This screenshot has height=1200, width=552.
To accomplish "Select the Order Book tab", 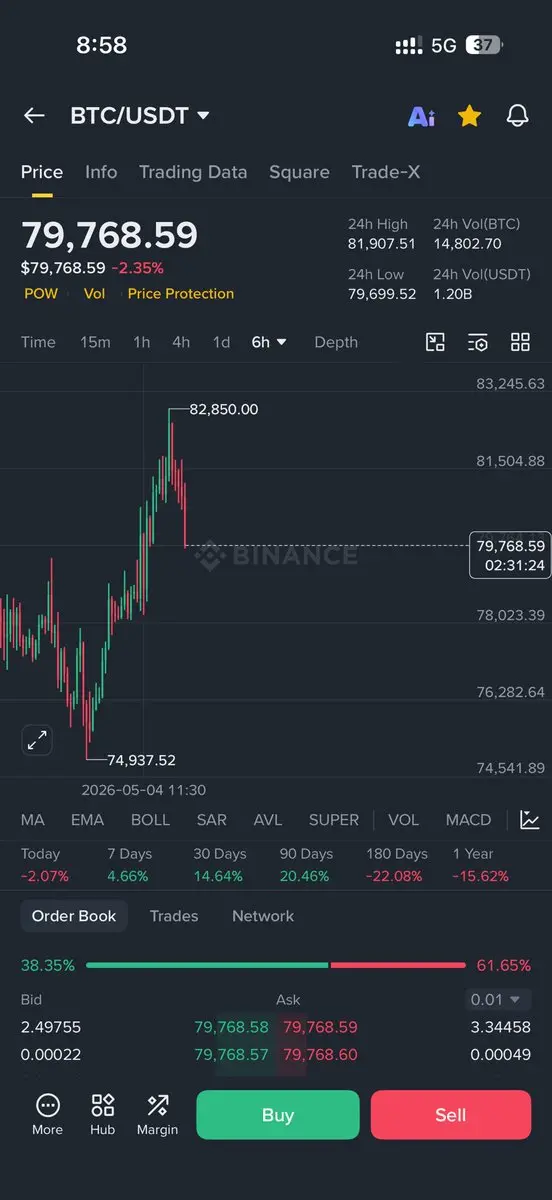I will [74, 916].
